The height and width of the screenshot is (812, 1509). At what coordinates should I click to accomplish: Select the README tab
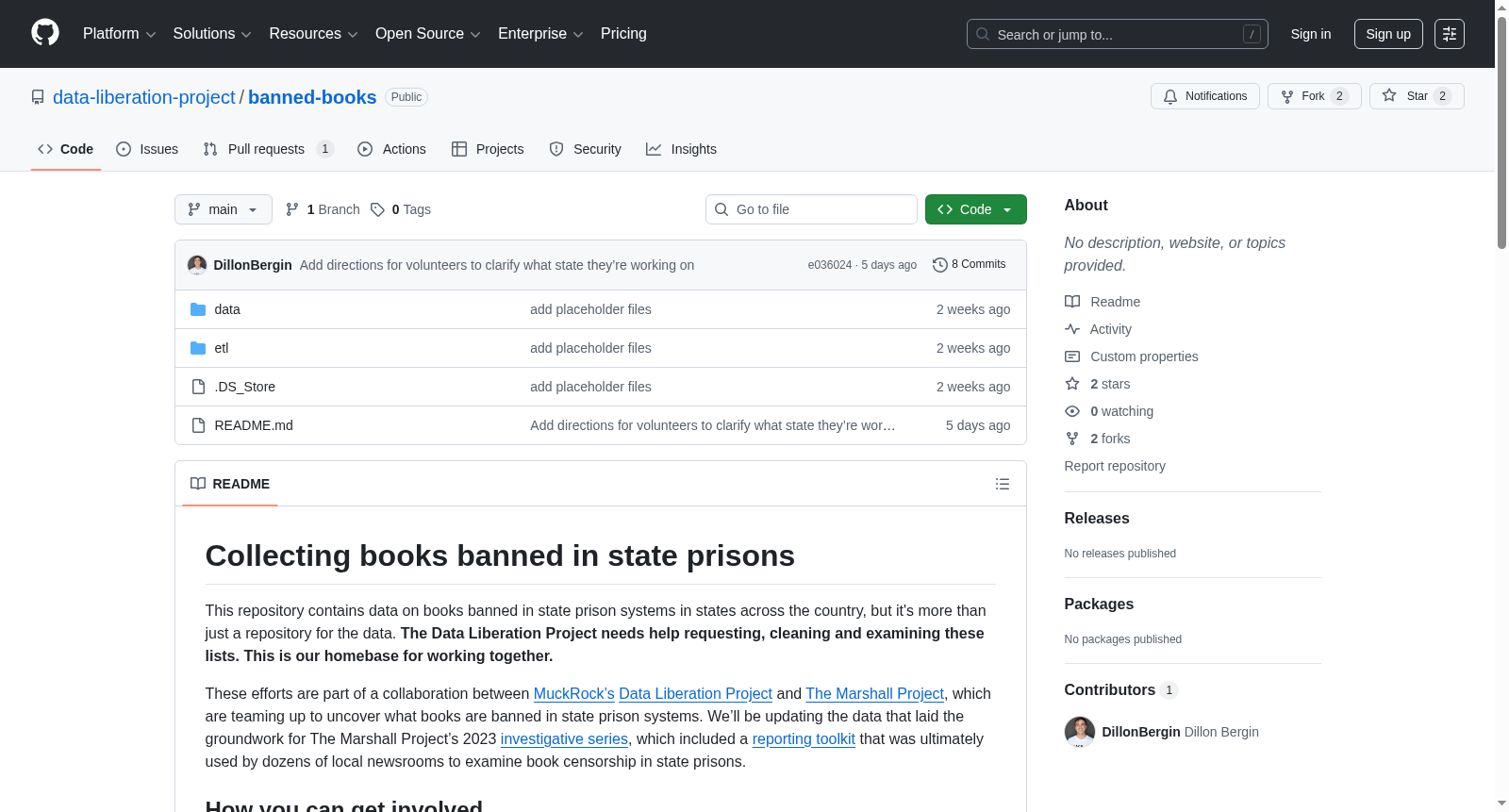click(x=230, y=484)
